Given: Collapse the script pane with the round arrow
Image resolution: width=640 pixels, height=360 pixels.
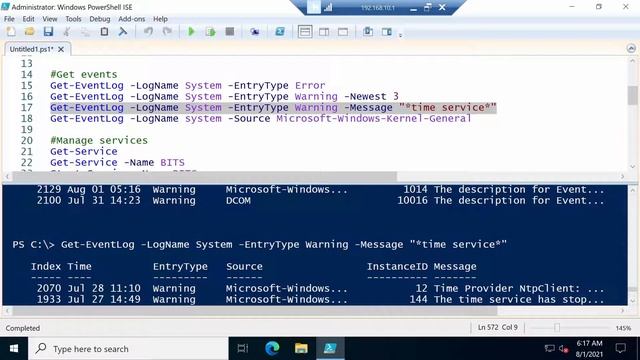Looking at the screenshot, I should (631, 49).
